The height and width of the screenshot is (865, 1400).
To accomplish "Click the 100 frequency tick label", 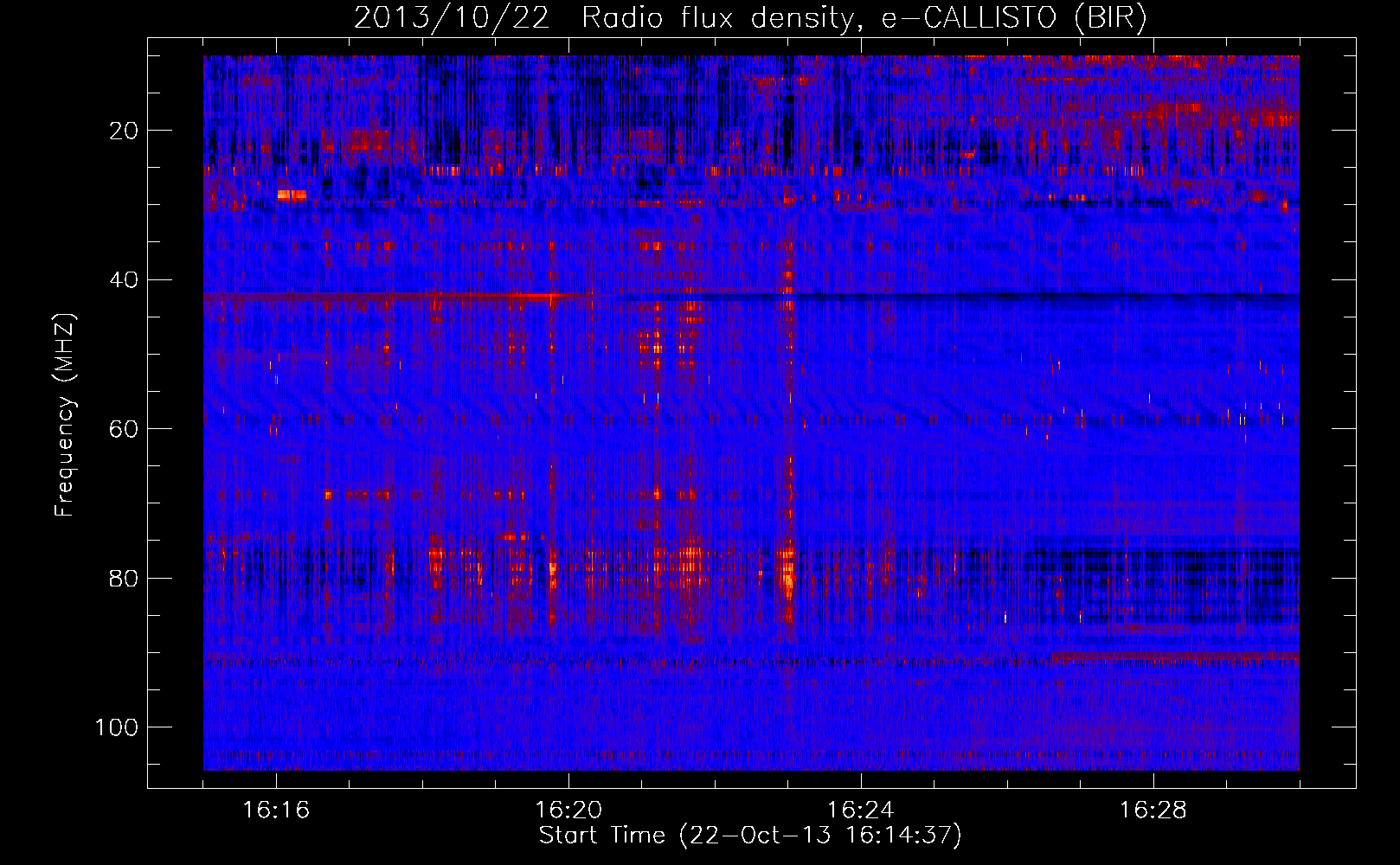I will click(117, 727).
